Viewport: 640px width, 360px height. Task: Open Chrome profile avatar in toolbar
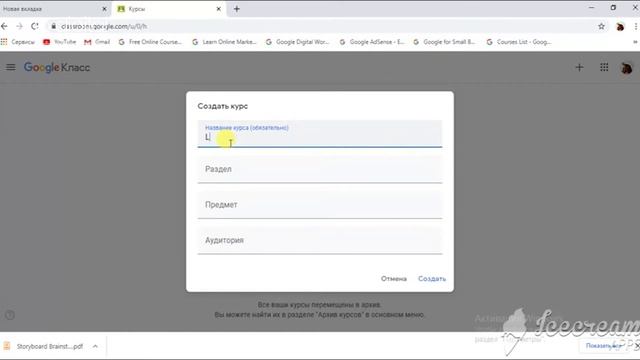tap(620, 27)
